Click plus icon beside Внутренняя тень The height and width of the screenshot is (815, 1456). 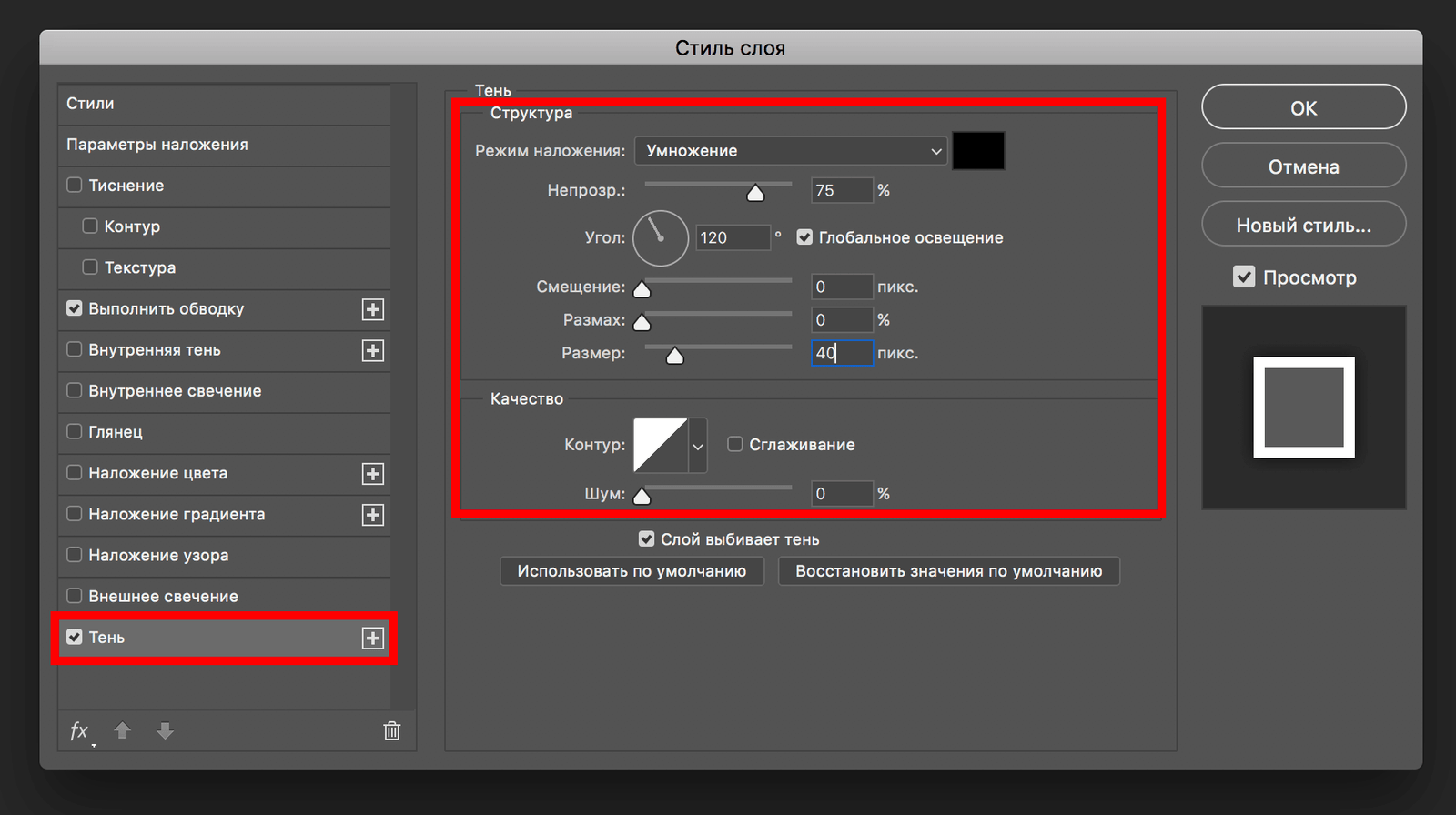tap(373, 351)
